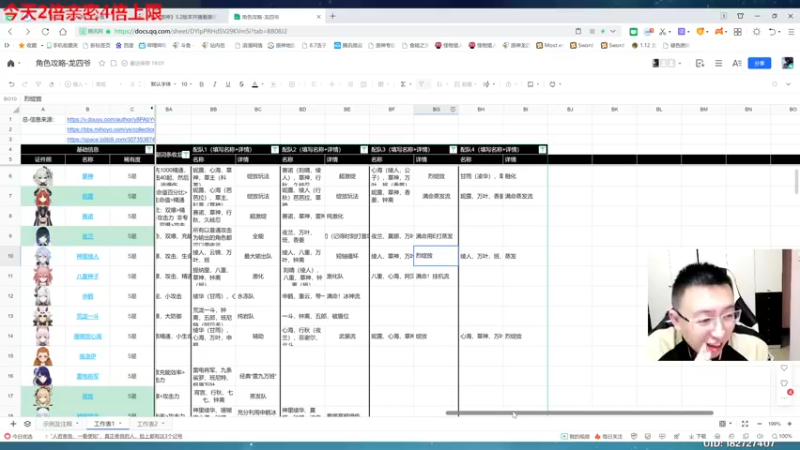Select the row 10 header
Viewport: 800px width, 450px height.
(x=10, y=256)
